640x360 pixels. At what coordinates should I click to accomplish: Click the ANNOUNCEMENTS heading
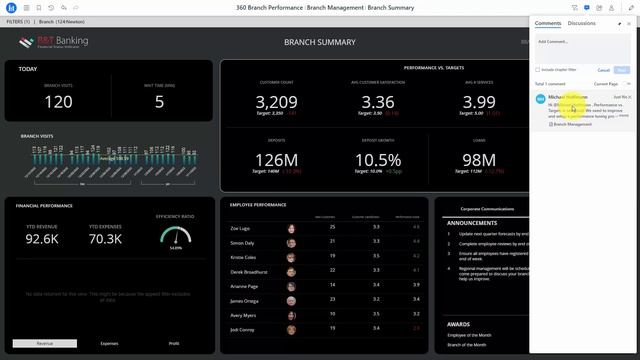pyautogui.click(x=472, y=223)
